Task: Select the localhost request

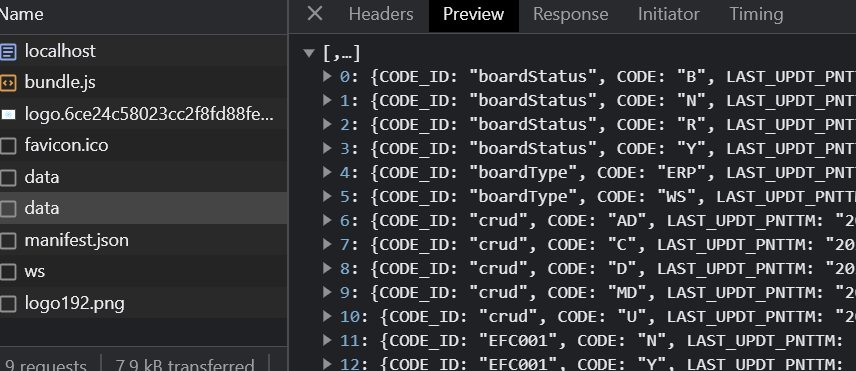Action: (144, 51)
